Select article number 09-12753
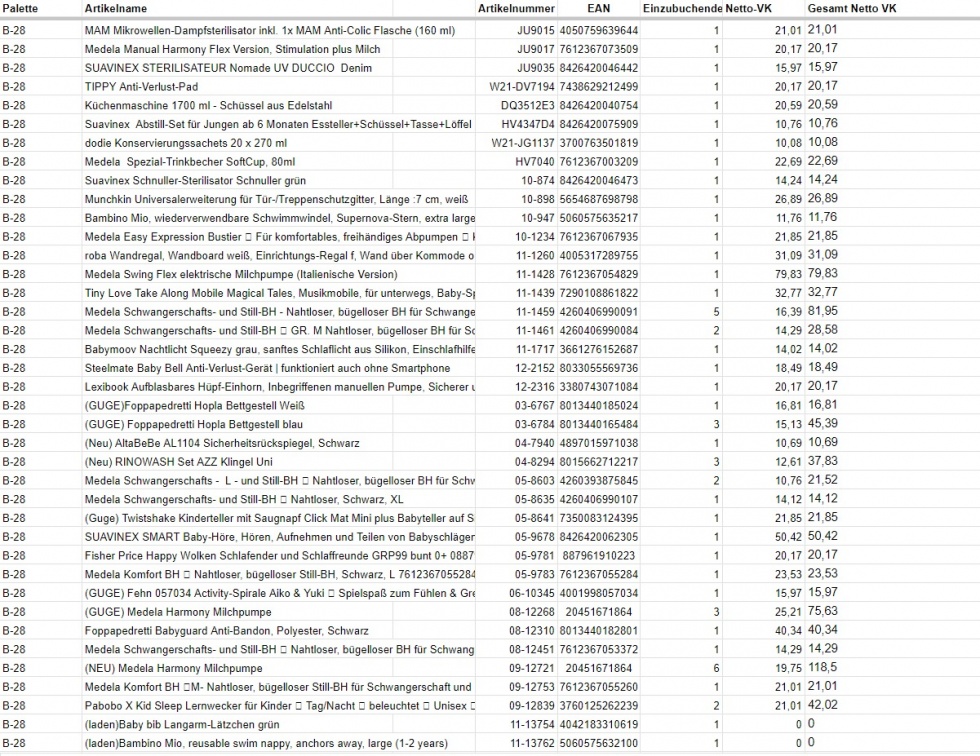 coord(532,686)
